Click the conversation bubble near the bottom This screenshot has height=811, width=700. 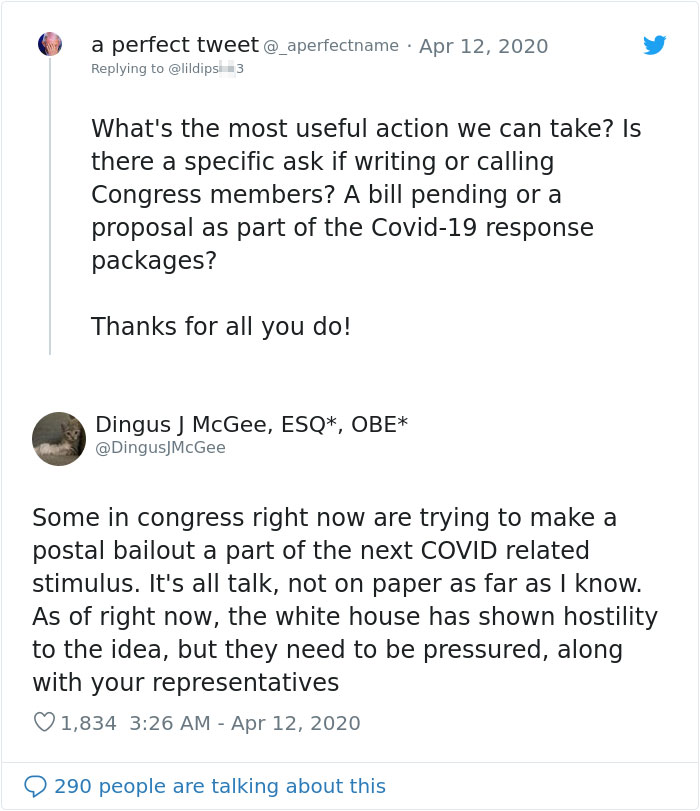pyautogui.click(x=37, y=786)
